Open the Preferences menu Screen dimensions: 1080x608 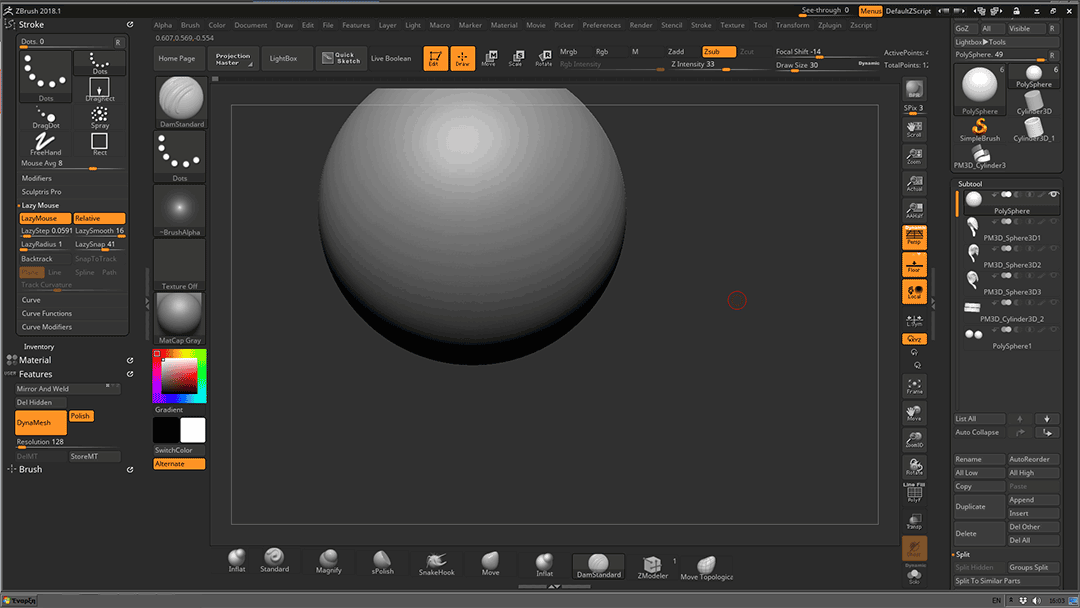point(601,25)
